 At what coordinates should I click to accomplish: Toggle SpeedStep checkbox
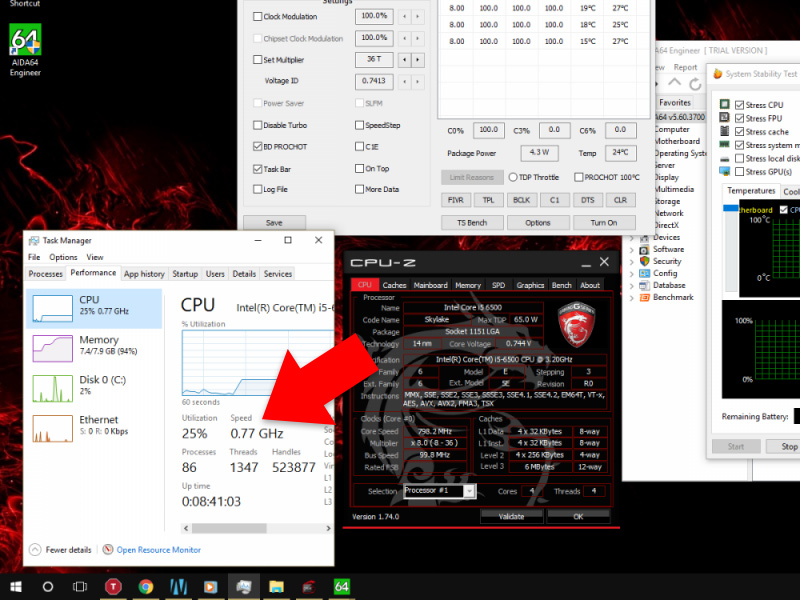(x=359, y=125)
